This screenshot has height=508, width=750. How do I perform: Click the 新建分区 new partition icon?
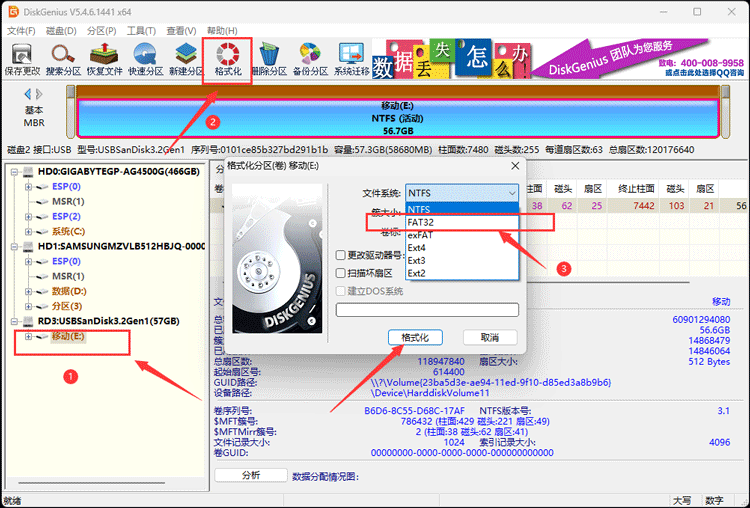[186, 60]
